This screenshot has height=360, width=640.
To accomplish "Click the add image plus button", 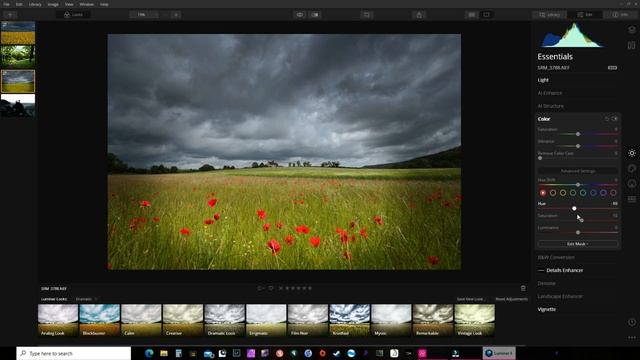I will tap(10, 15).
